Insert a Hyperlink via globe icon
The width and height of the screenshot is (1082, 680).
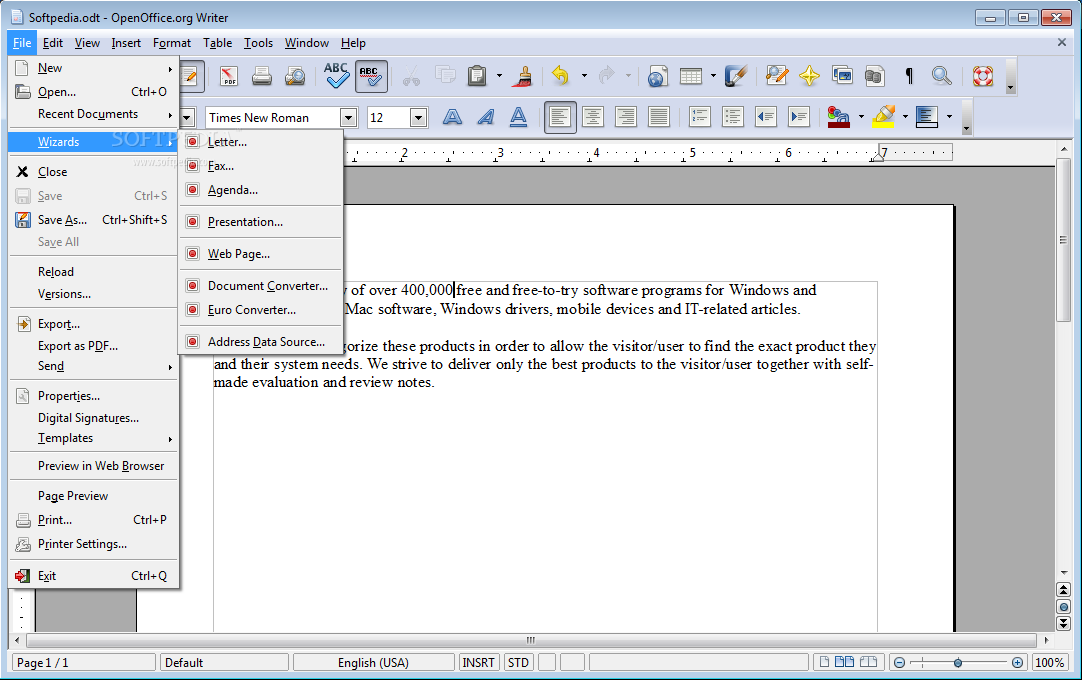(x=657, y=76)
